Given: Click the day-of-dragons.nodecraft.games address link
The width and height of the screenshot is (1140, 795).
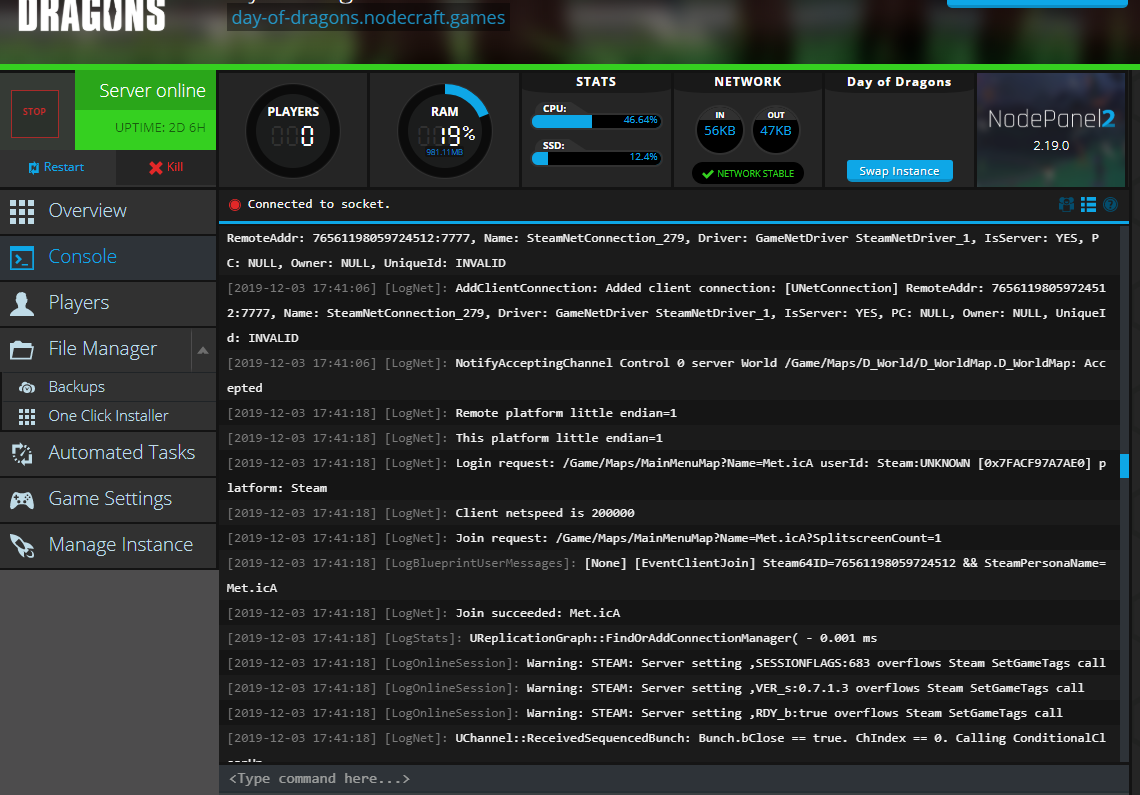Looking at the screenshot, I should 367,16.
